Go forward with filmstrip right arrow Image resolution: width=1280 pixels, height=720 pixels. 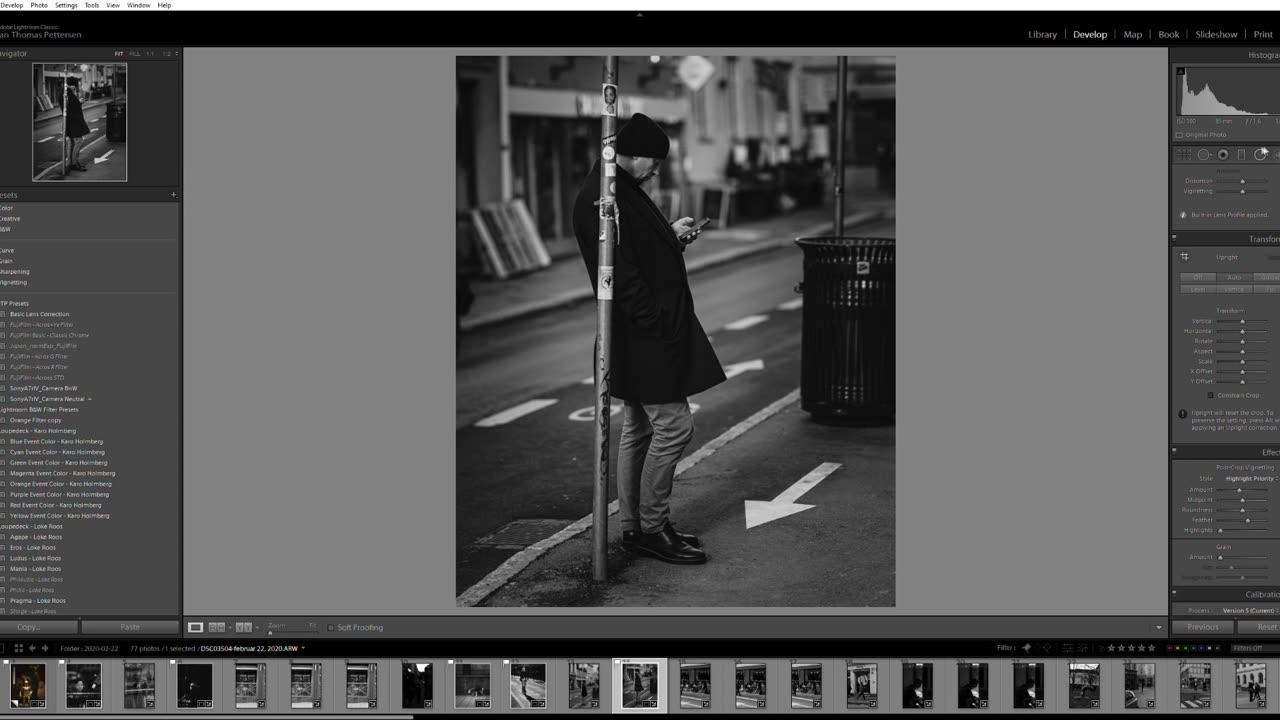pyautogui.click(x=43, y=648)
